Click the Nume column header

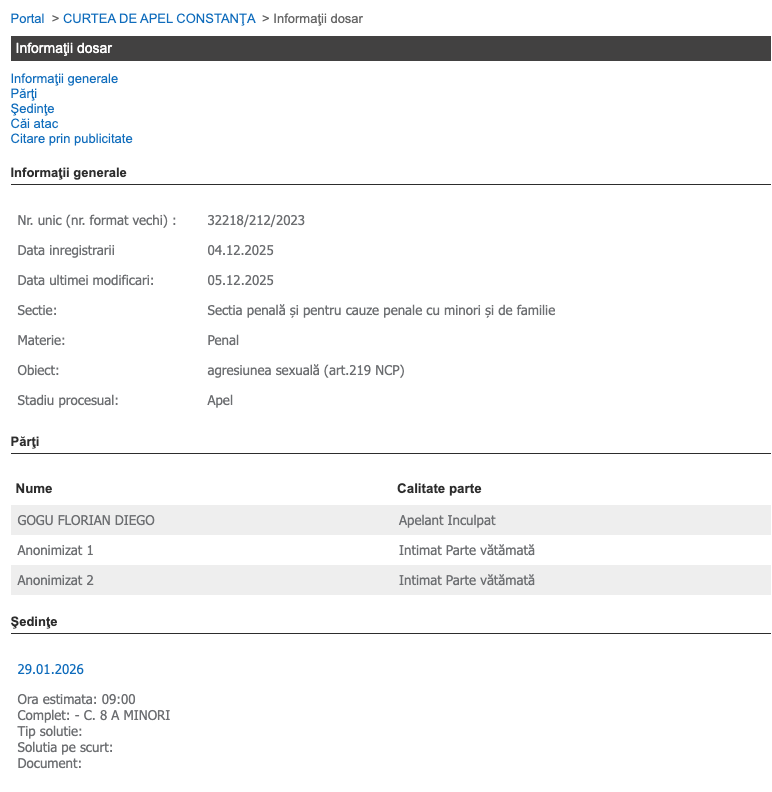click(35, 488)
